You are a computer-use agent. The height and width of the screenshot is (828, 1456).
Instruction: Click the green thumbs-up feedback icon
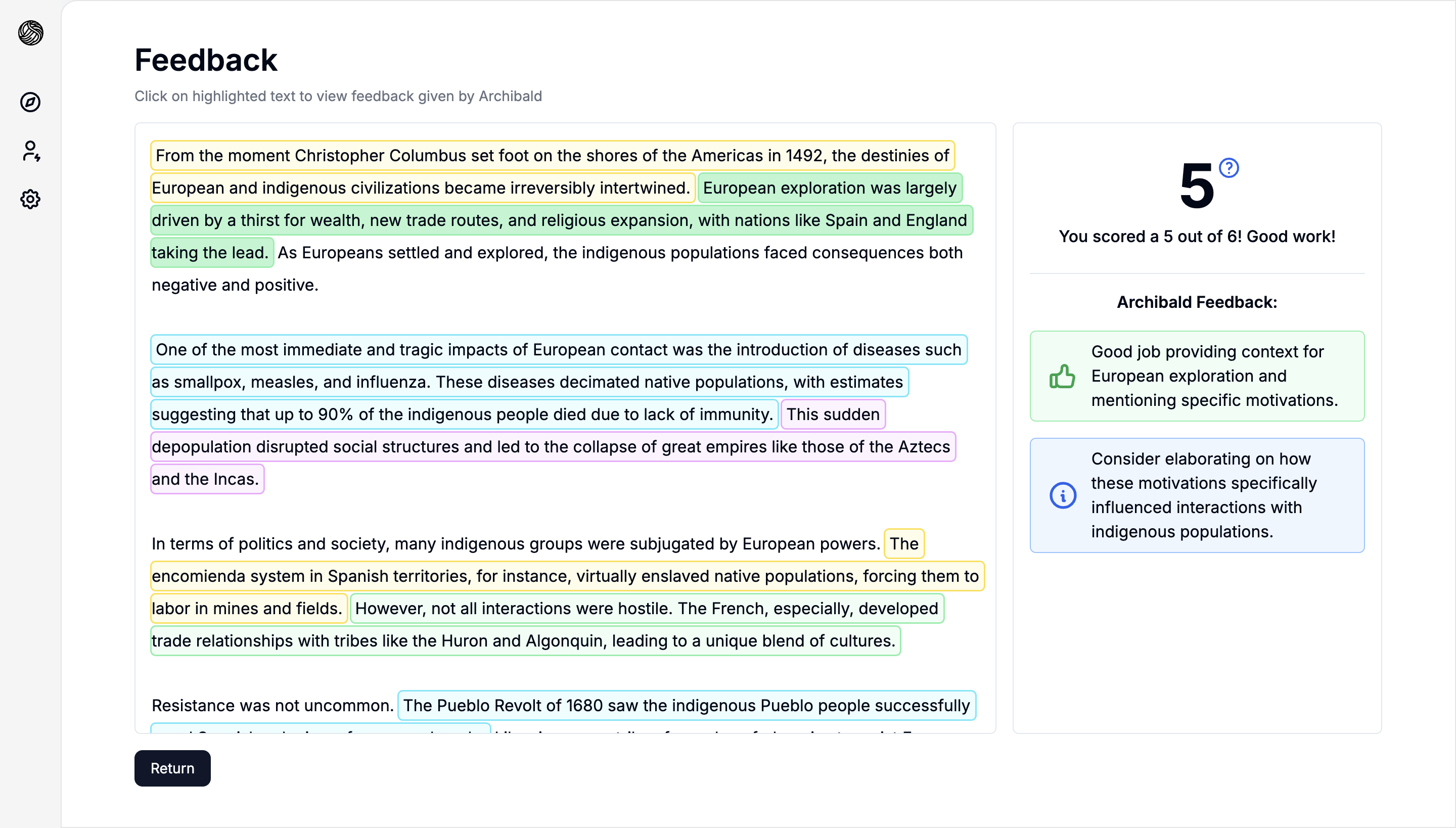click(x=1062, y=376)
